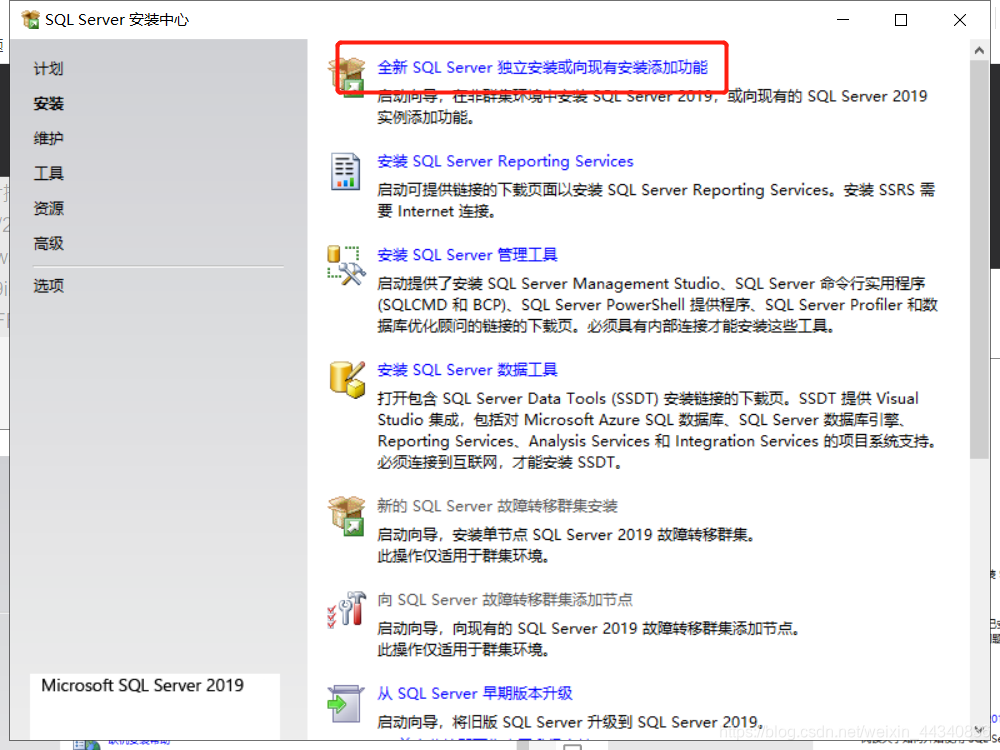This screenshot has width=1000, height=750.
Task: Click the description text mentioning SSRS 需要 Internet 连接
Action: (x=656, y=200)
